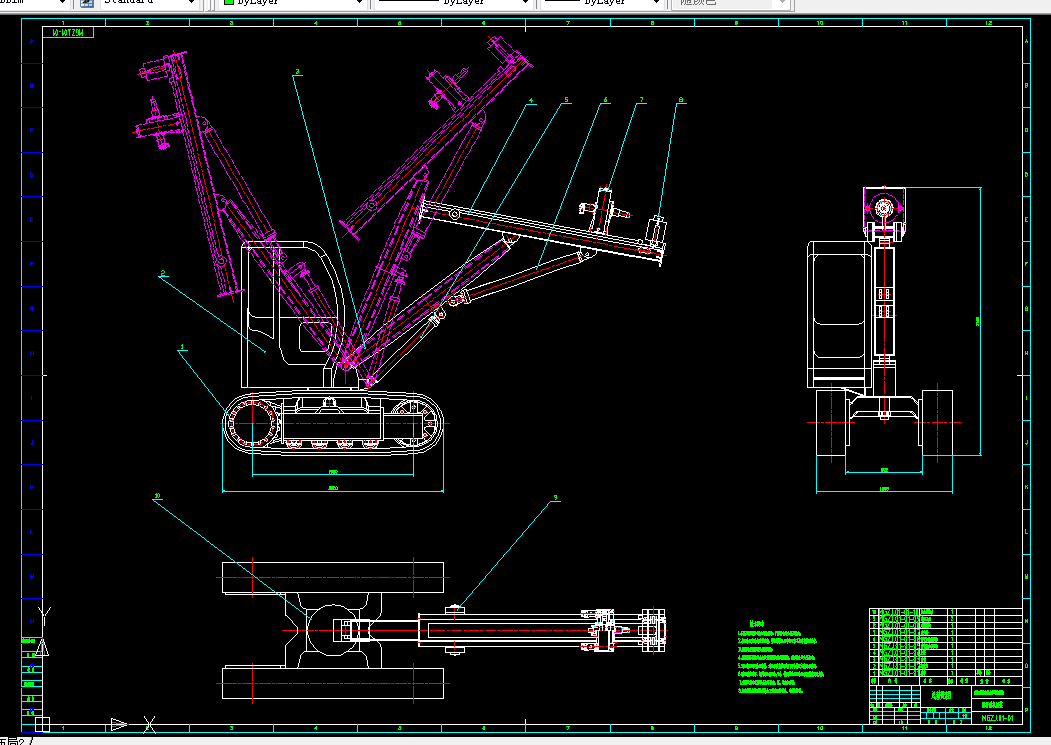Select callout number 5 label

pos(566,100)
